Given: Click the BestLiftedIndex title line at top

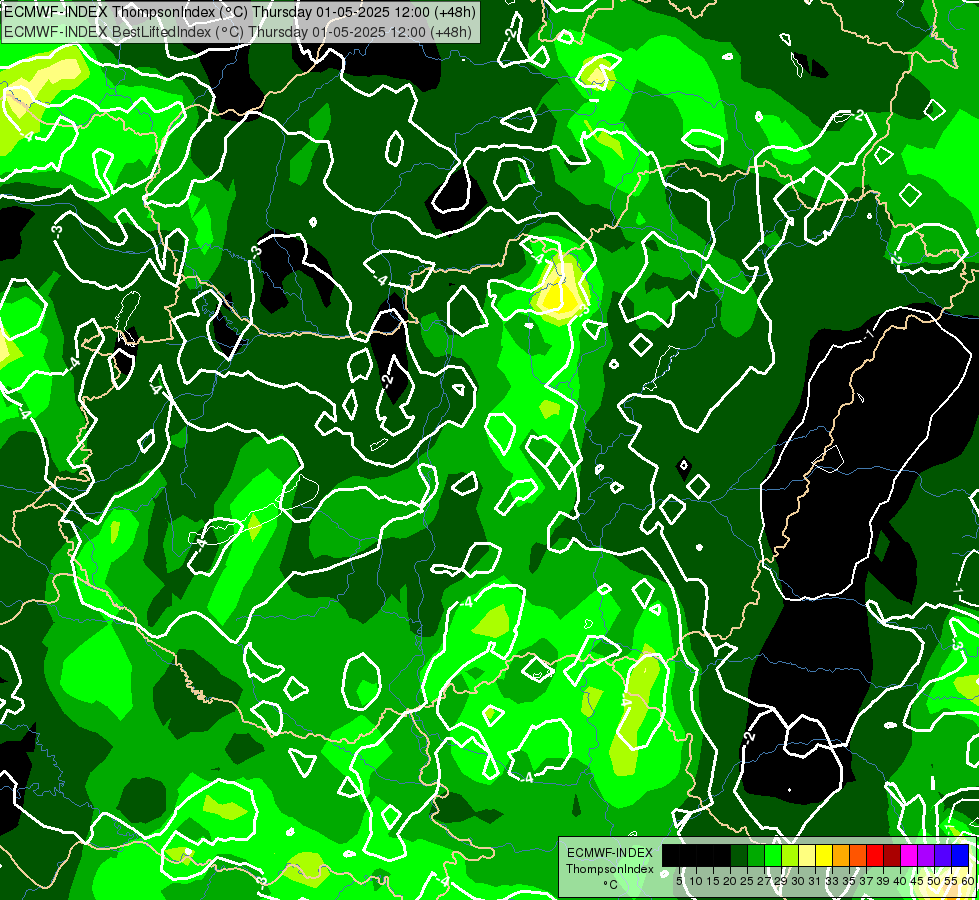Looking at the screenshot, I should (x=238, y=32).
